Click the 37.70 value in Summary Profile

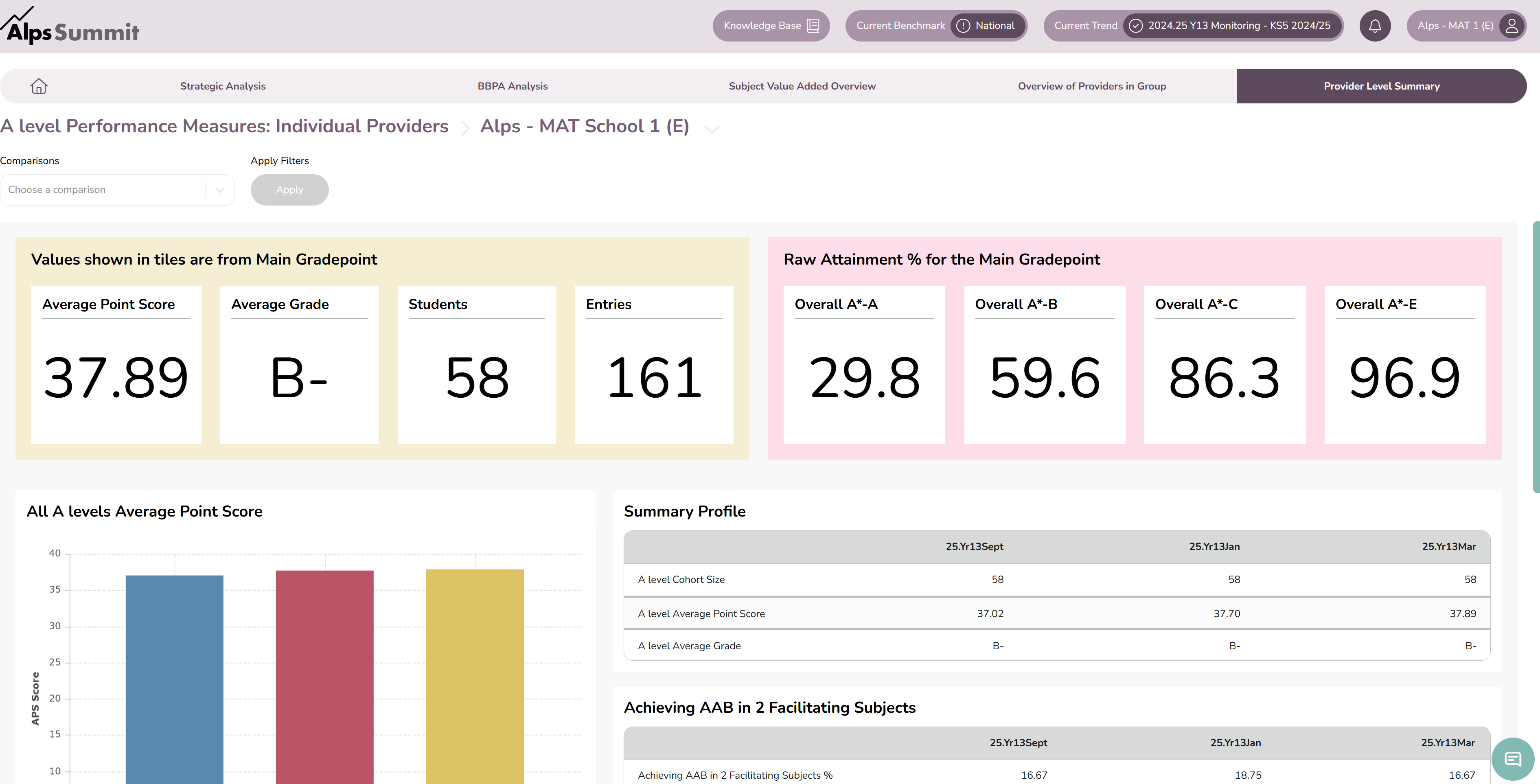(1227, 613)
